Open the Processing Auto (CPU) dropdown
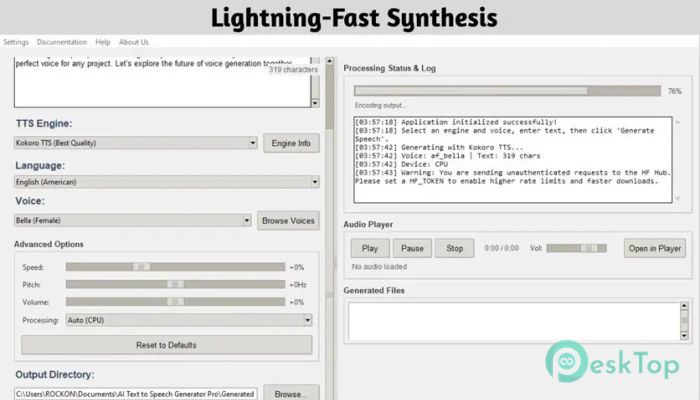Image resolution: width=700 pixels, height=400 pixels. tap(188, 320)
